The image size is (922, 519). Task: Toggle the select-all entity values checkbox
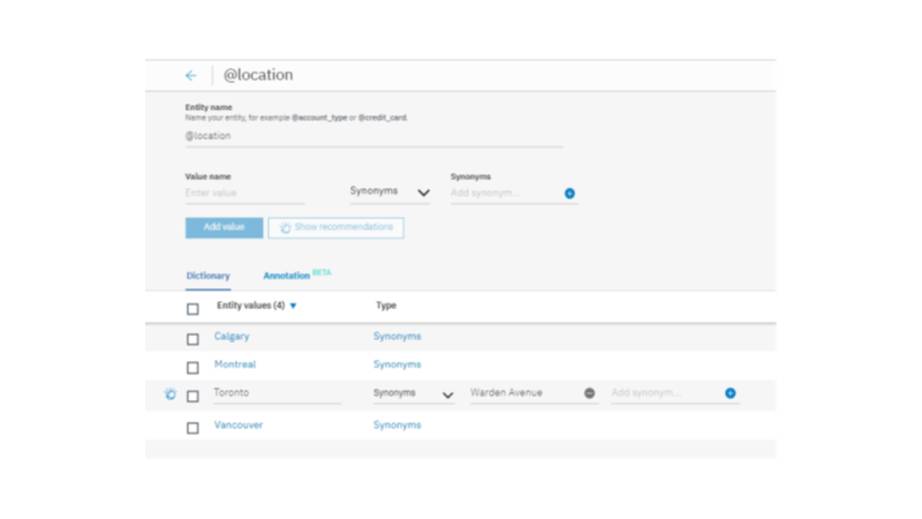(x=193, y=309)
